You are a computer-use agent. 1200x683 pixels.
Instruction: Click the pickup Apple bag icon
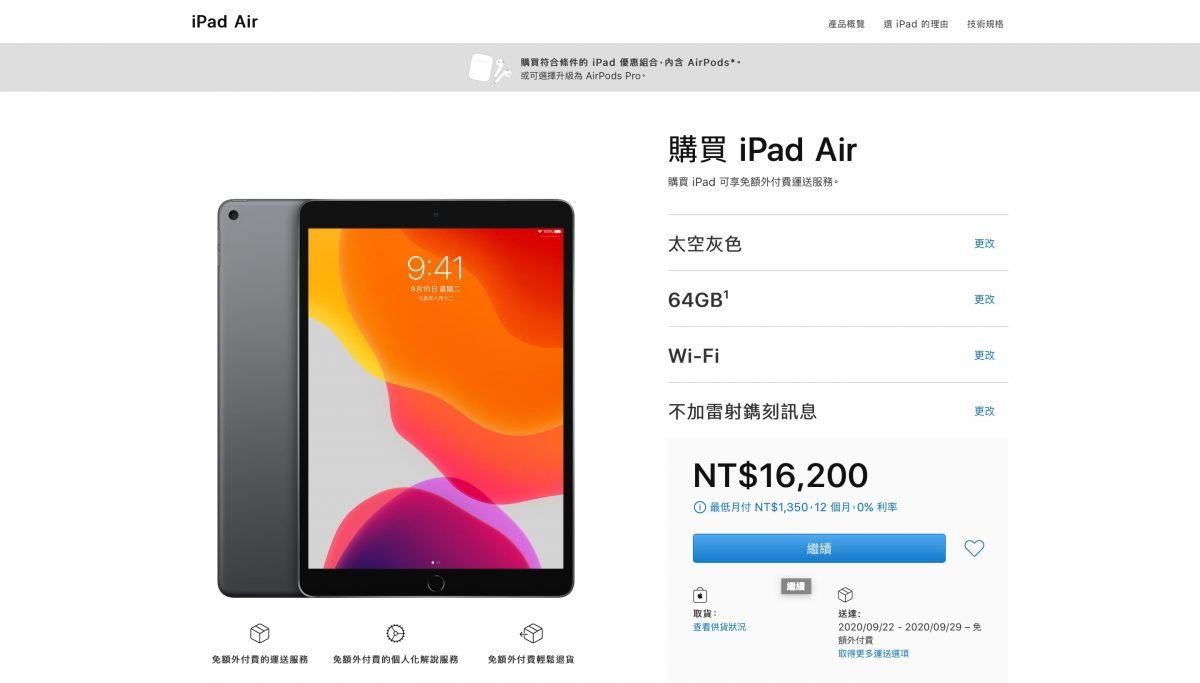pyautogui.click(x=700, y=595)
